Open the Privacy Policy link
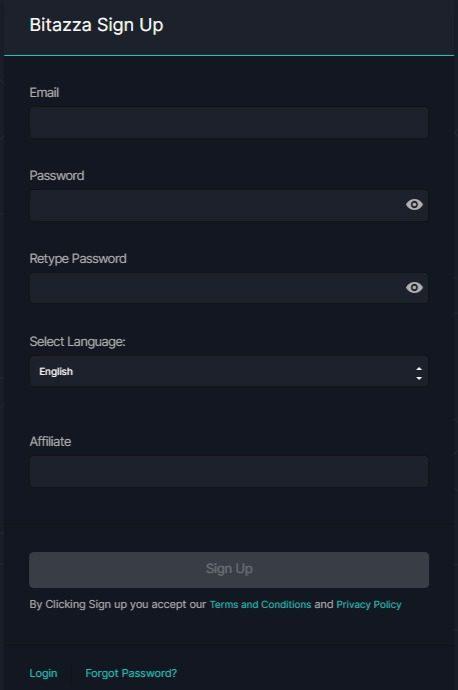This screenshot has height=690, width=458. pyautogui.click(x=369, y=604)
